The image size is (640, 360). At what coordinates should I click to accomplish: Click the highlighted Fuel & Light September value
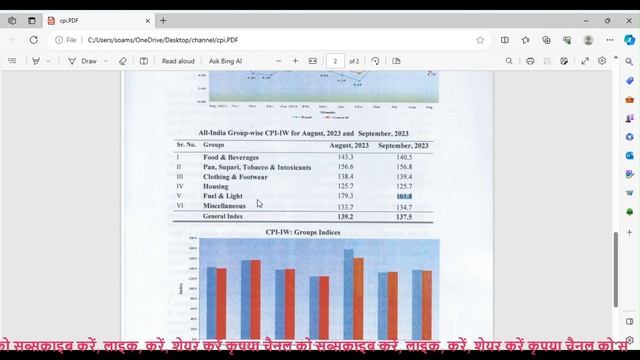click(x=404, y=196)
